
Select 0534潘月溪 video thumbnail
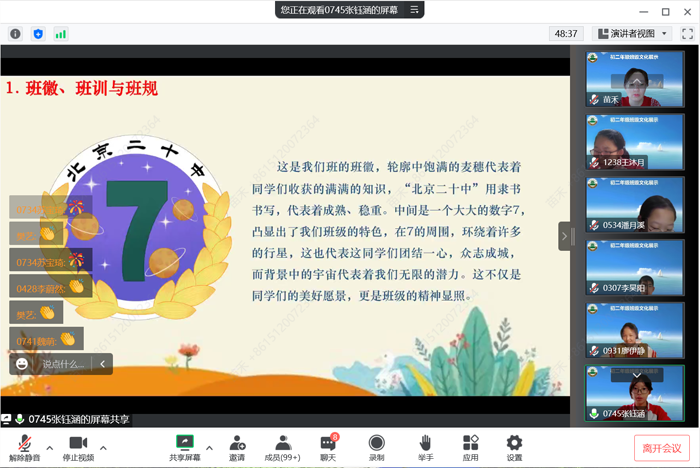click(634, 205)
